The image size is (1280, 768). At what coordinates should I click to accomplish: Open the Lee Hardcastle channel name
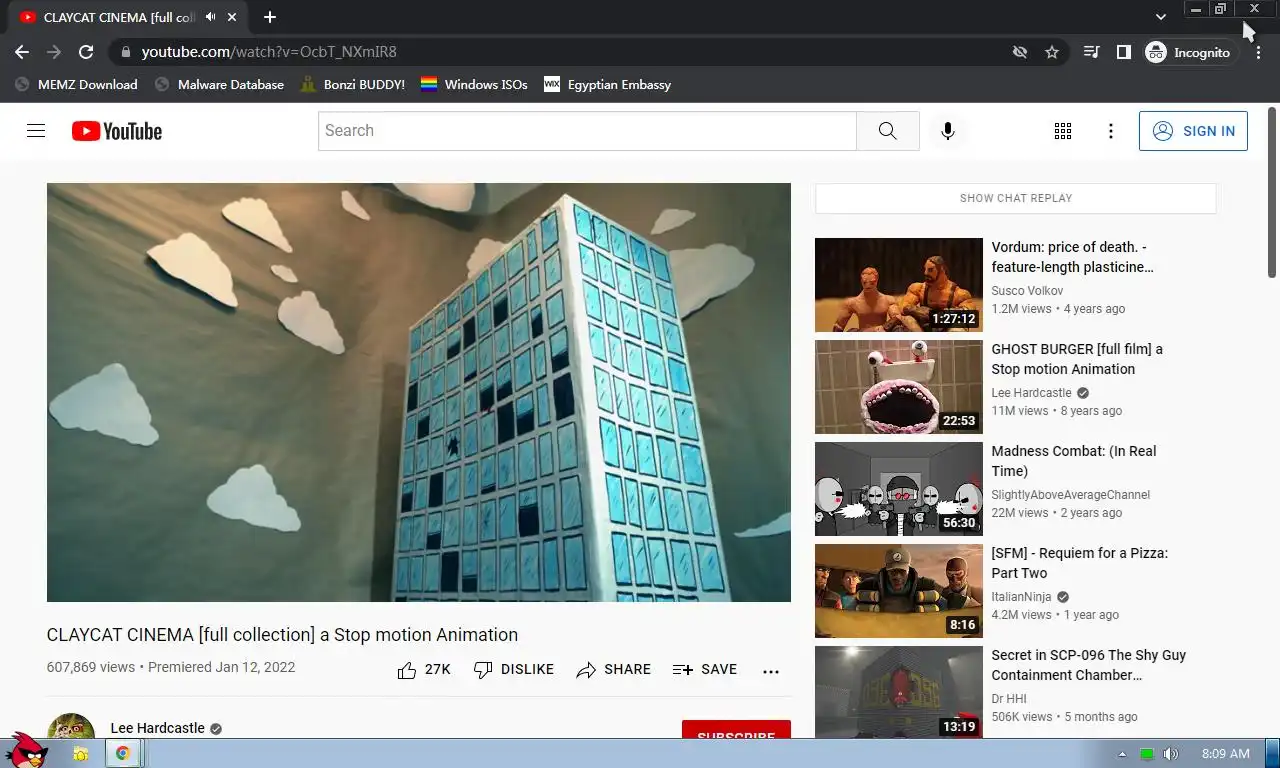pyautogui.click(x=157, y=728)
